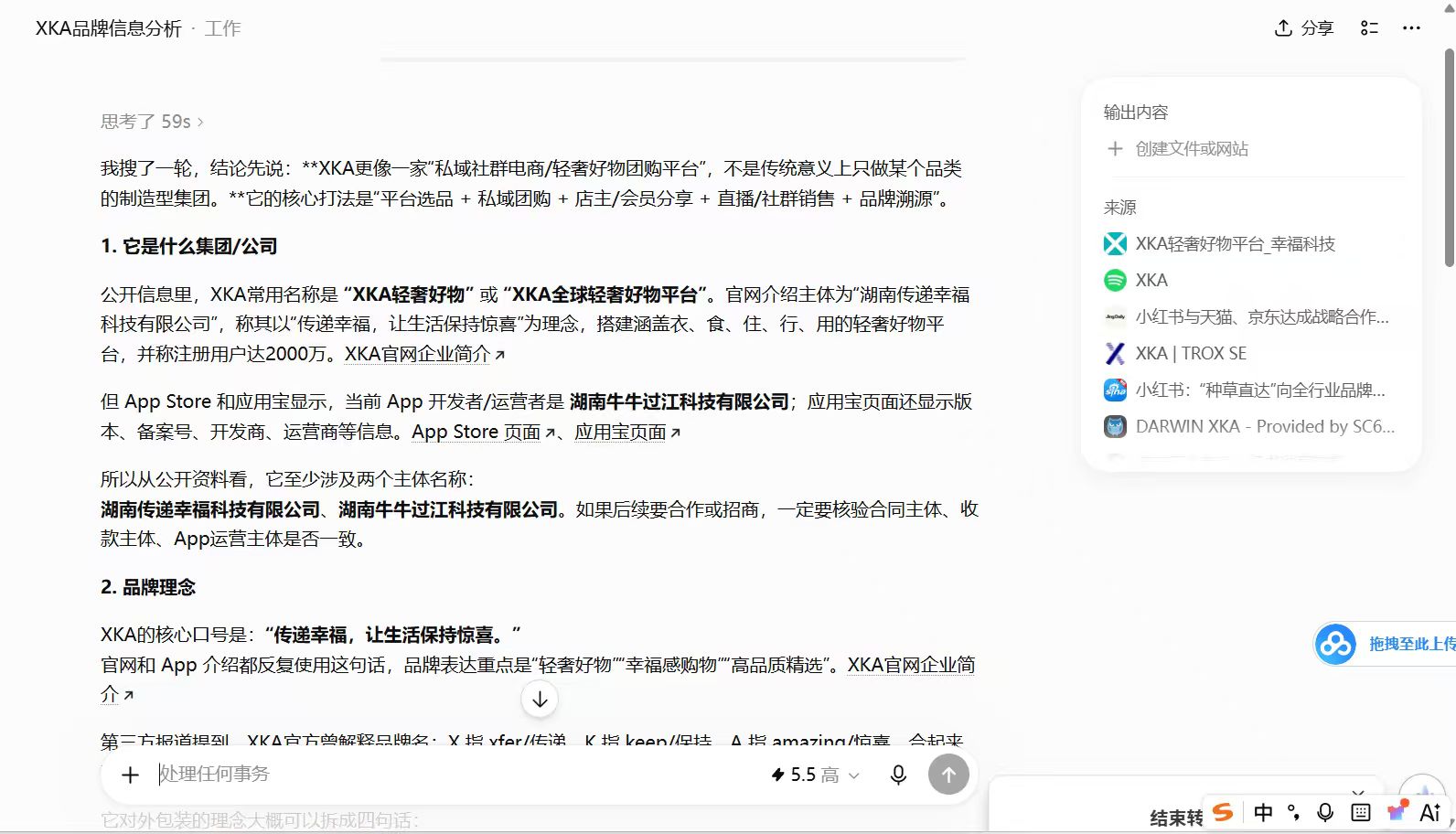Click the 来源 section heading
1456x834 pixels.
1120,208
